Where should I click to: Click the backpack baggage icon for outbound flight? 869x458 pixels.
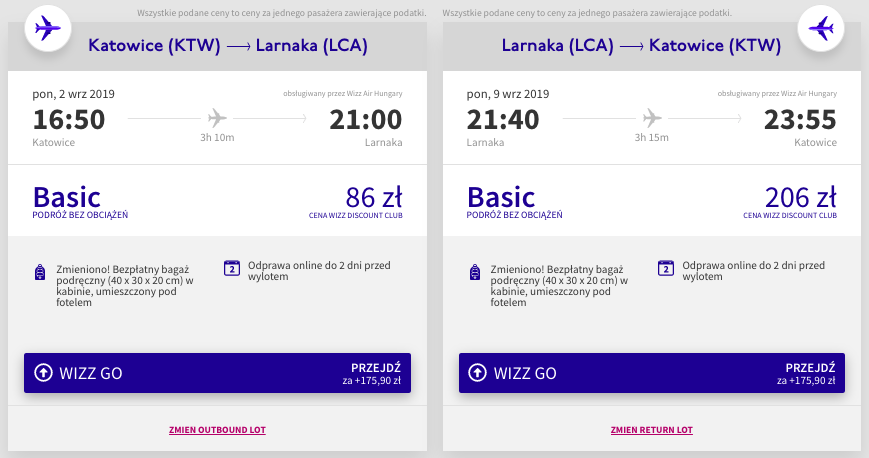pos(40,272)
